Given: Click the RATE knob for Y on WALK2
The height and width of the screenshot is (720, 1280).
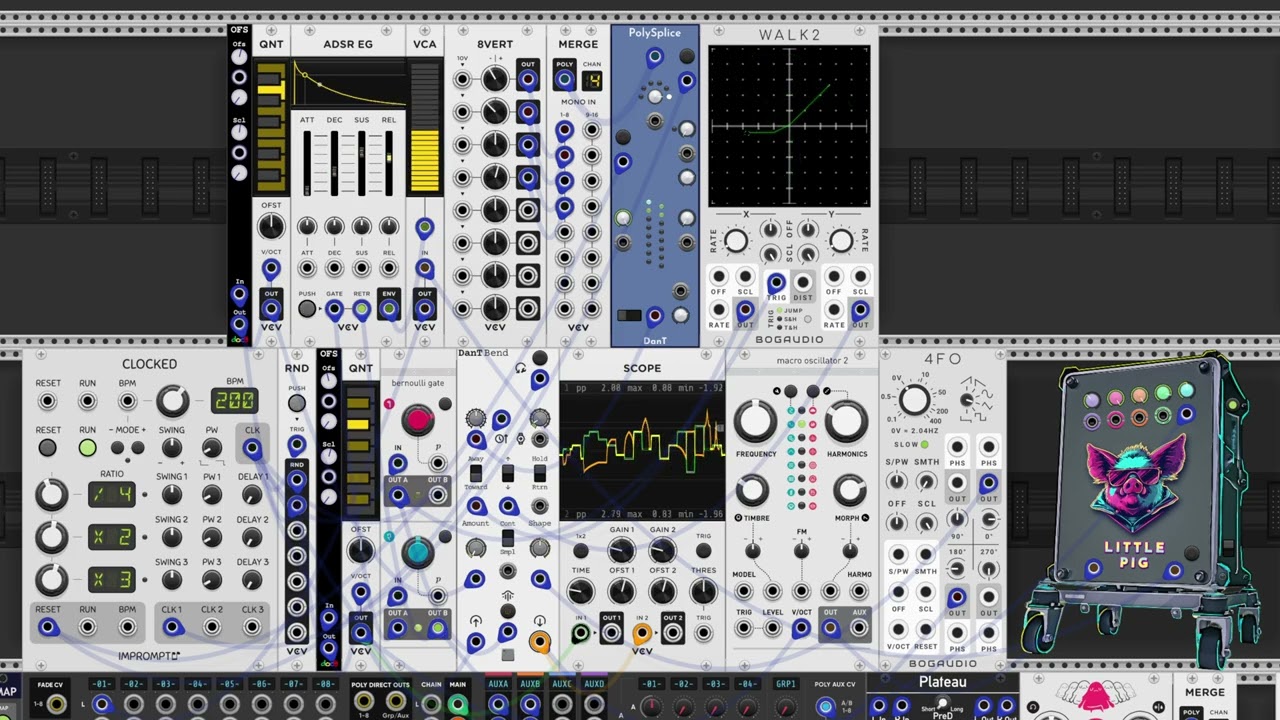Looking at the screenshot, I should 841,240.
